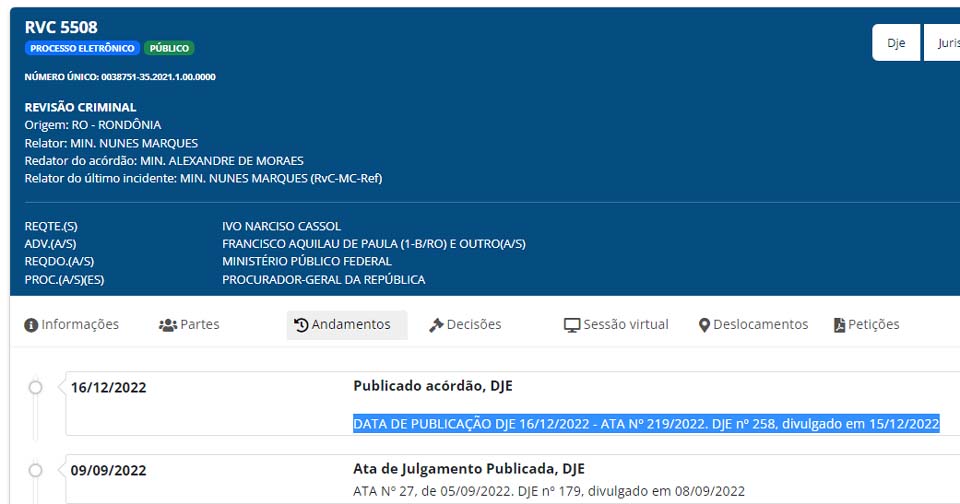Click the history clock icon beside Andamentos
Image resolution: width=960 pixels, height=504 pixels.
[301, 325]
